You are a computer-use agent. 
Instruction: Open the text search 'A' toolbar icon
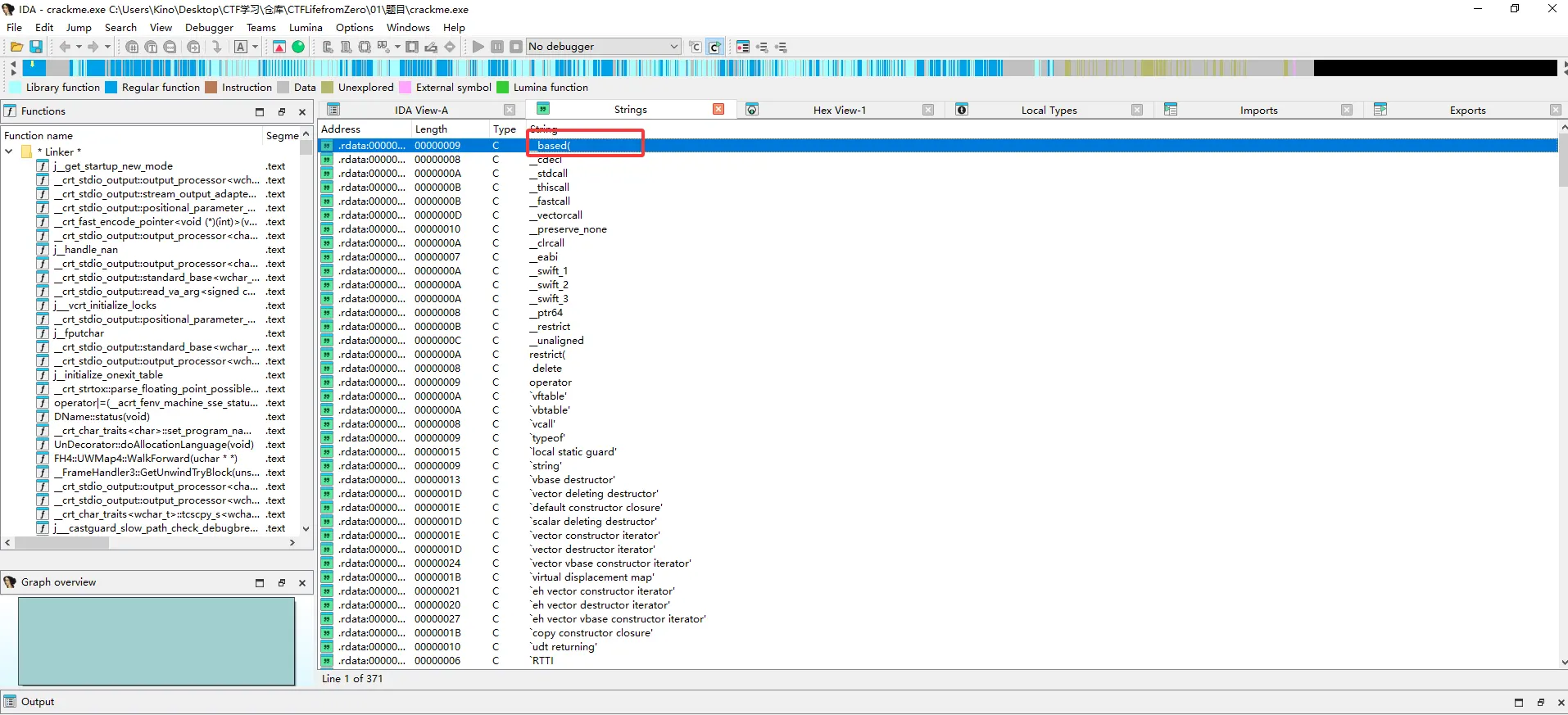[x=241, y=47]
